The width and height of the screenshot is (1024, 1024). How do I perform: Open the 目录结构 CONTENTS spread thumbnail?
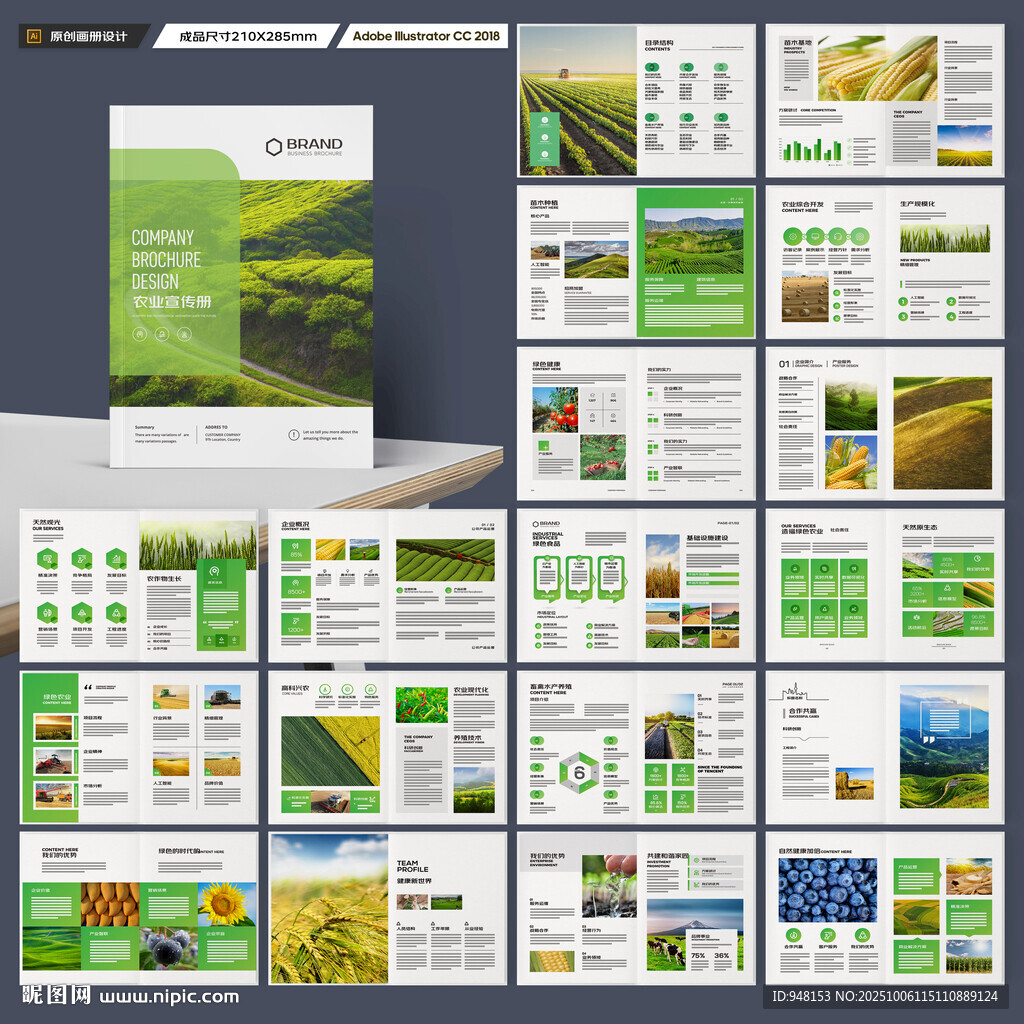pos(636,101)
